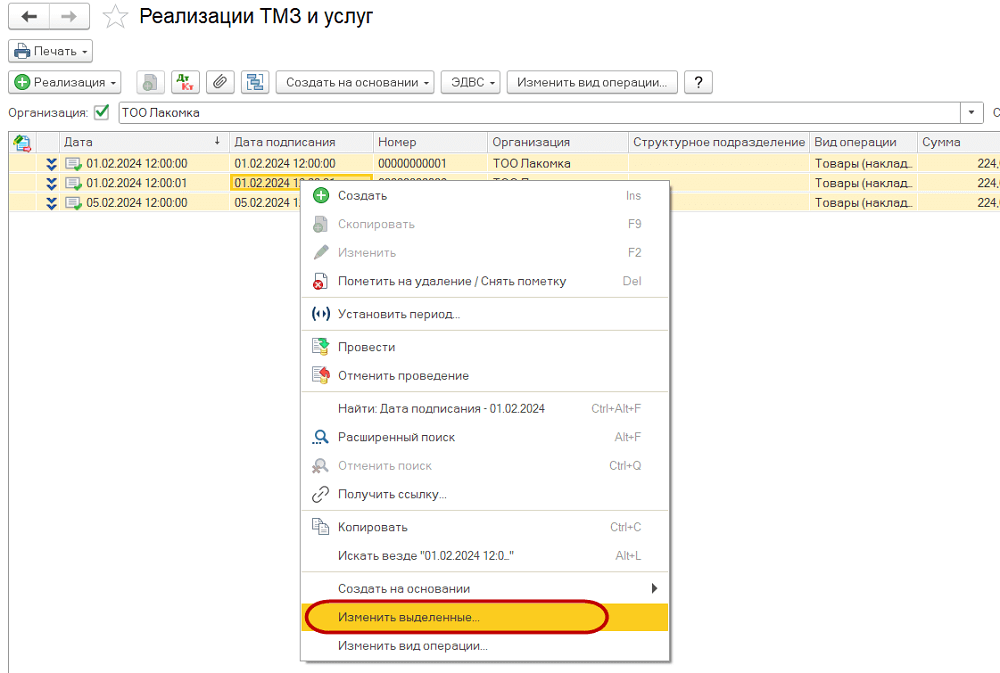This screenshot has width=1000, height=673.
Task: Click the copy document toolbar icon
Action: [x=150, y=82]
